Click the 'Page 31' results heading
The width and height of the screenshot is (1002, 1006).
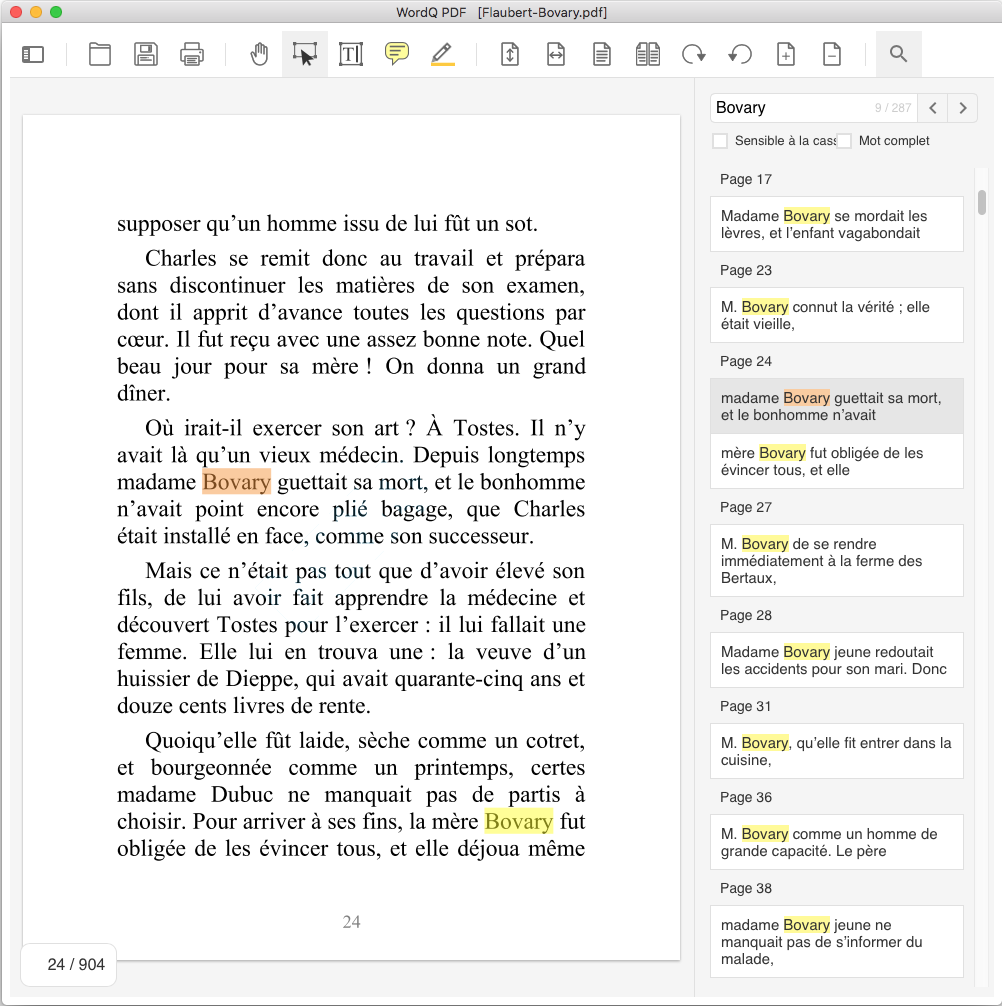745,706
